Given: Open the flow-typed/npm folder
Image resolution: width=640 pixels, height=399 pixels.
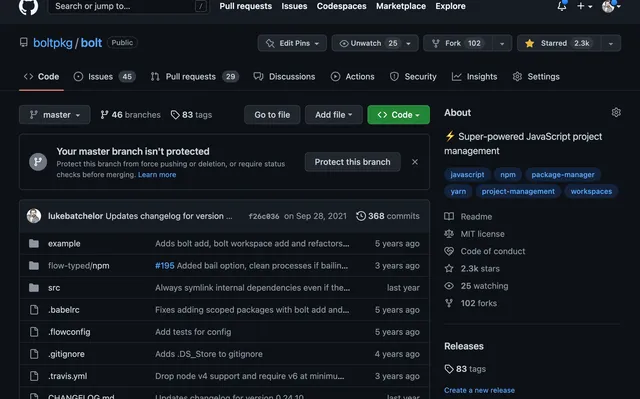Looking at the screenshot, I should [78, 266].
